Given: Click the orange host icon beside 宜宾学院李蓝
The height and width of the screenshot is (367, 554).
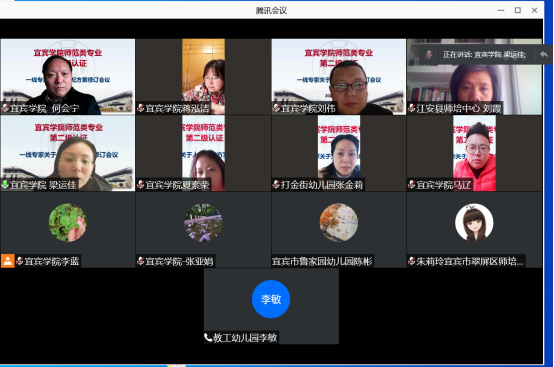Looking at the screenshot, I should pos(8,261).
